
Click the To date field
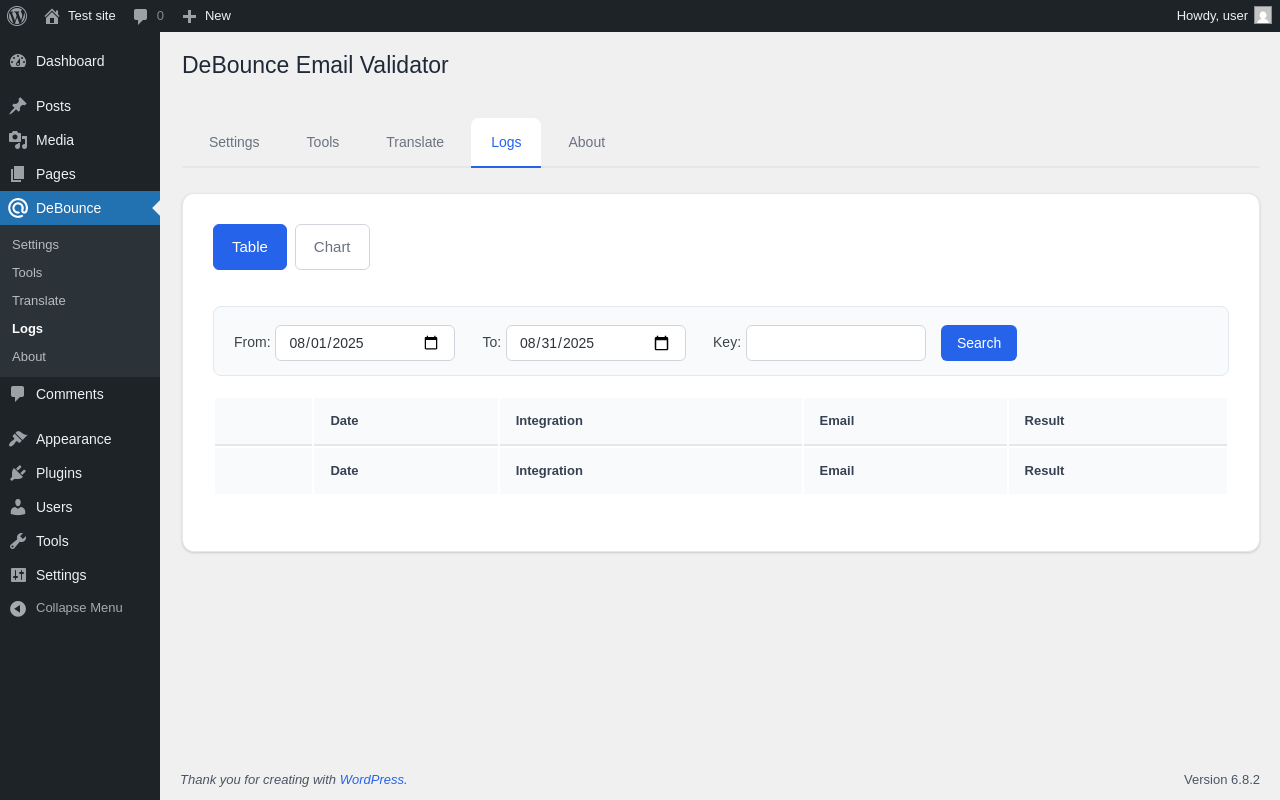[x=596, y=343]
